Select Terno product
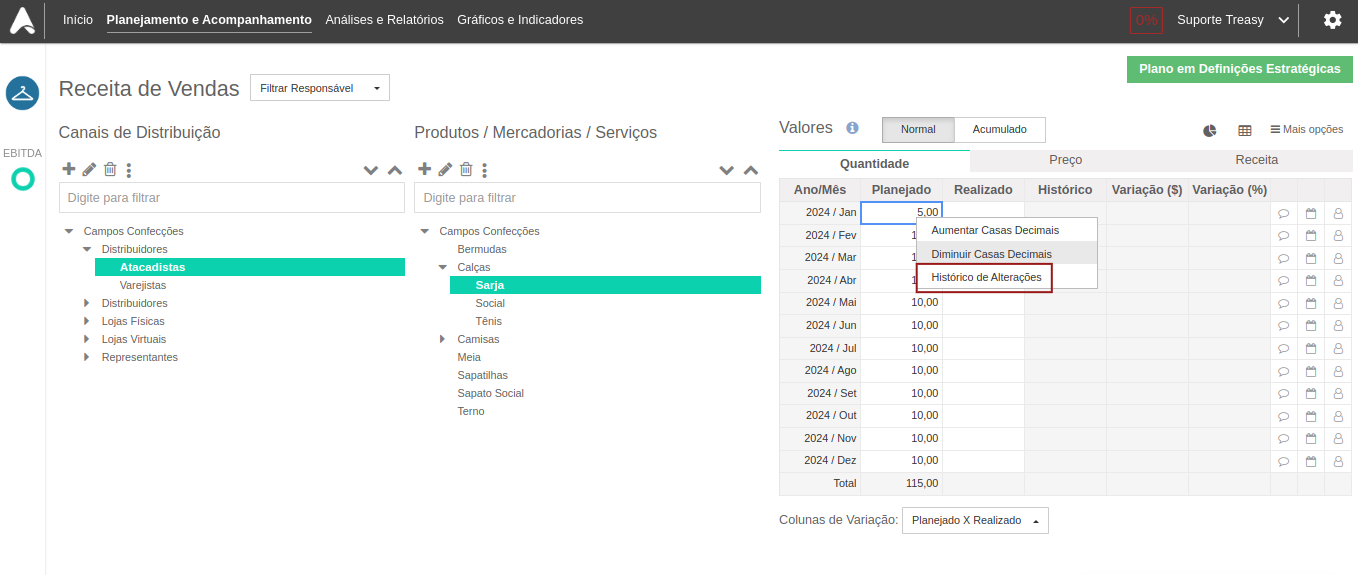This screenshot has width=1358, height=575. pos(471,411)
